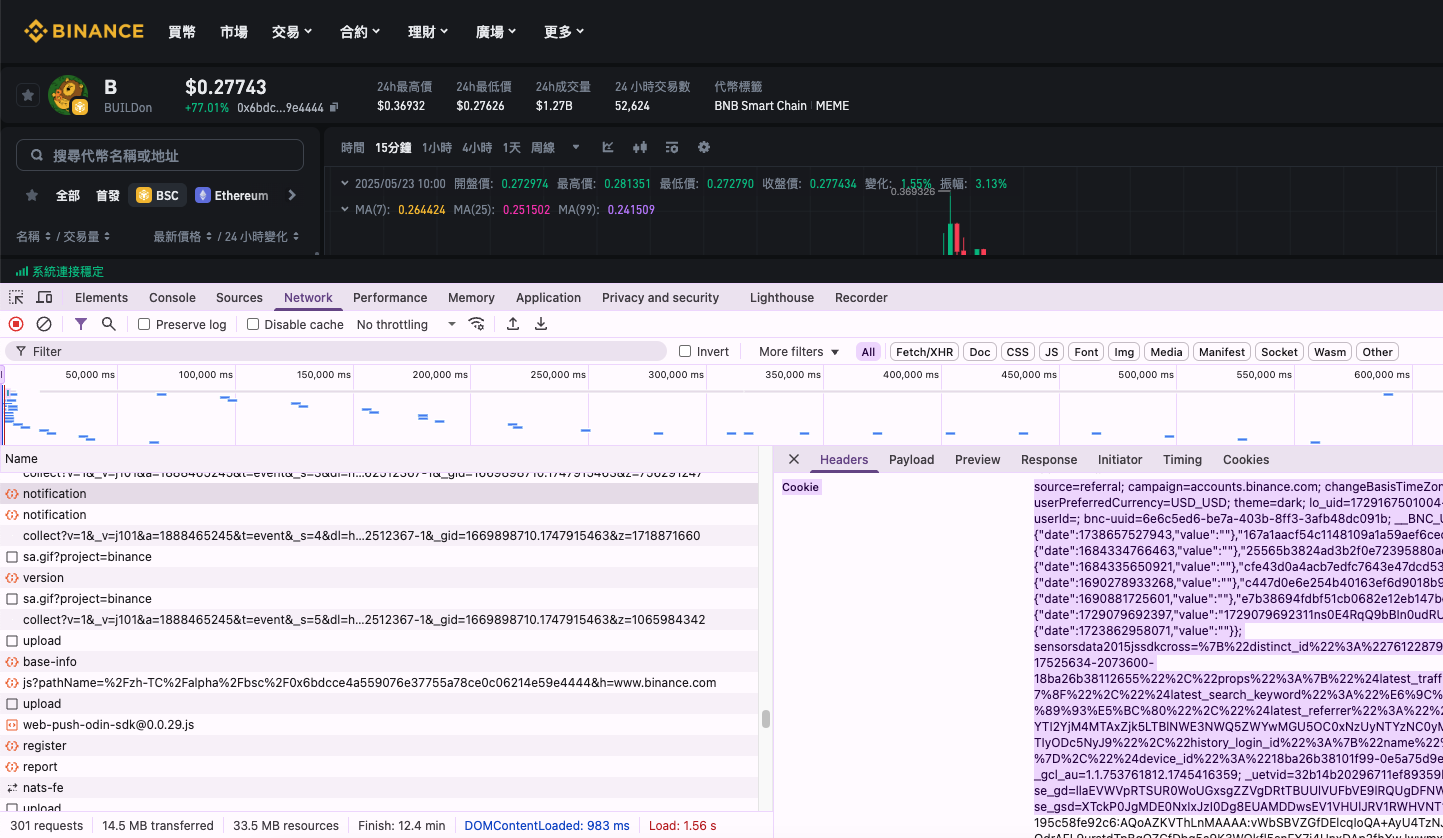Select the favorites star filter in chain row
This screenshot has width=1443, height=838.
pos(32,195)
